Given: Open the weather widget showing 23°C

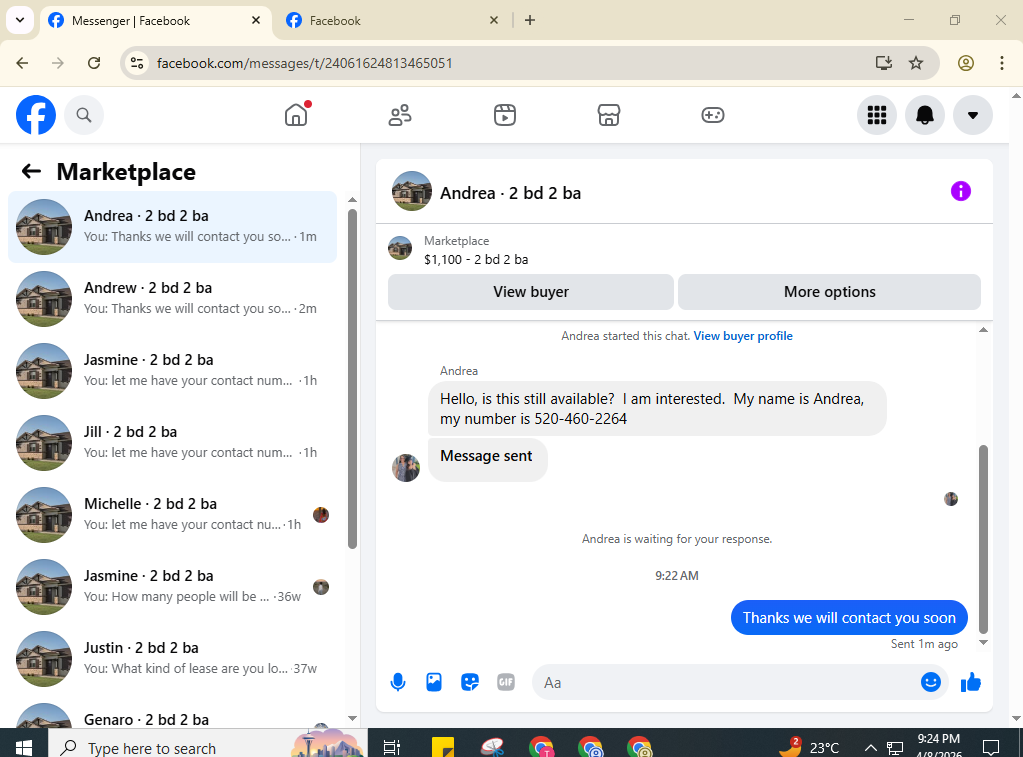Looking at the screenshot, I should [x=809, y=747].
